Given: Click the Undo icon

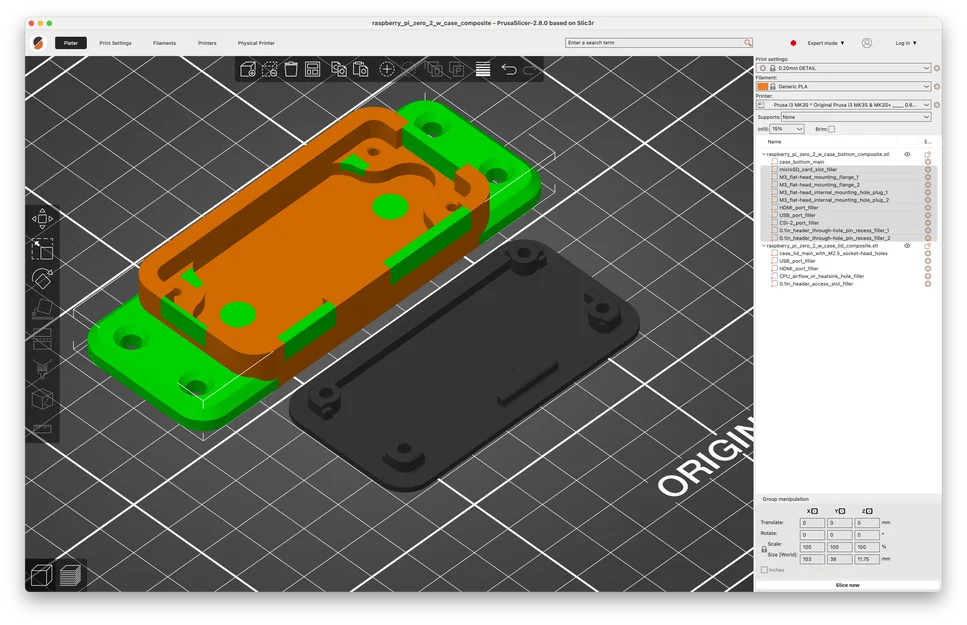Looking at the screenshot, I should click(x=510, y=69).
